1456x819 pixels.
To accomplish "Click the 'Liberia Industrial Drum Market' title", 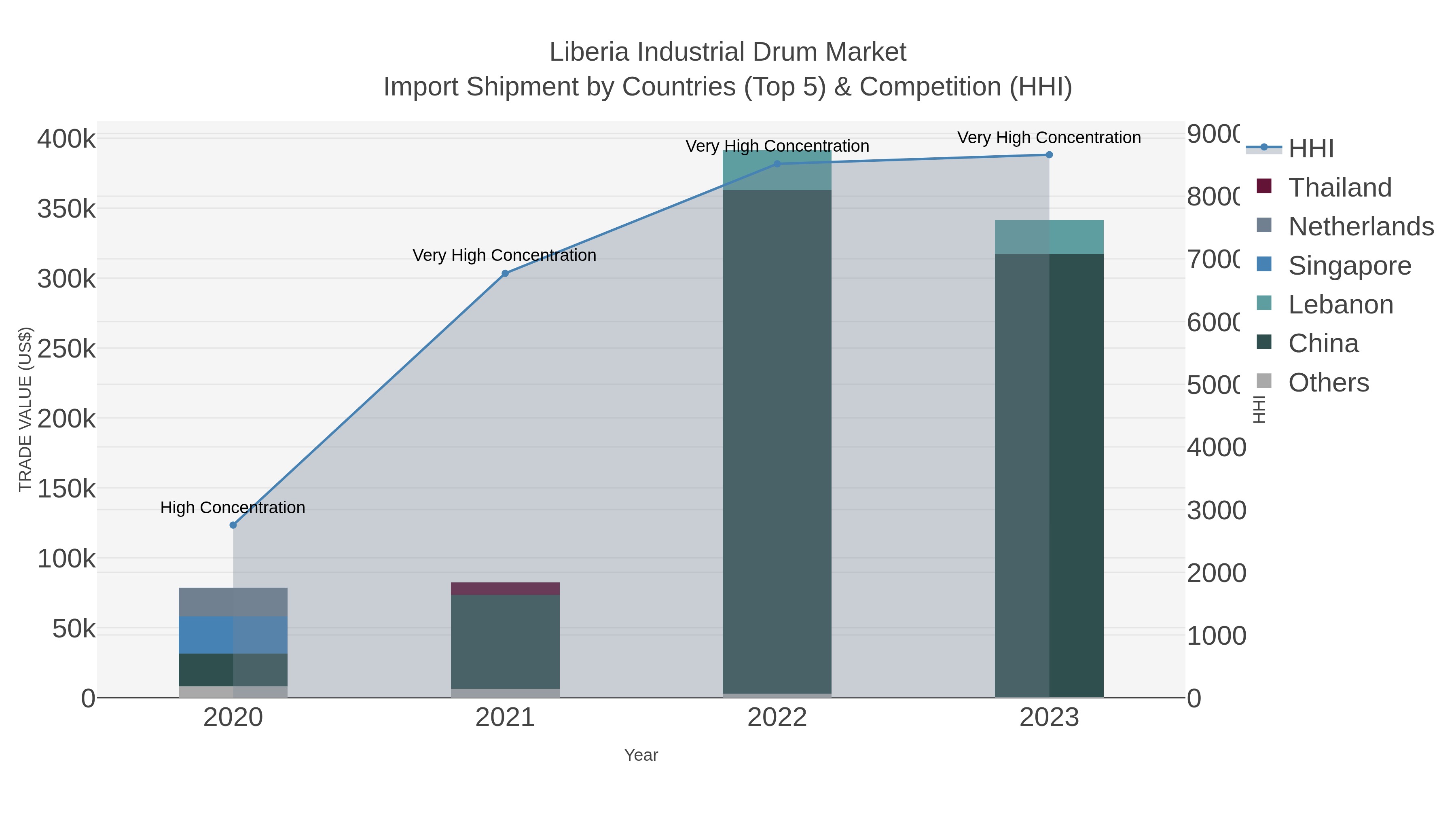I will [728, 52].
